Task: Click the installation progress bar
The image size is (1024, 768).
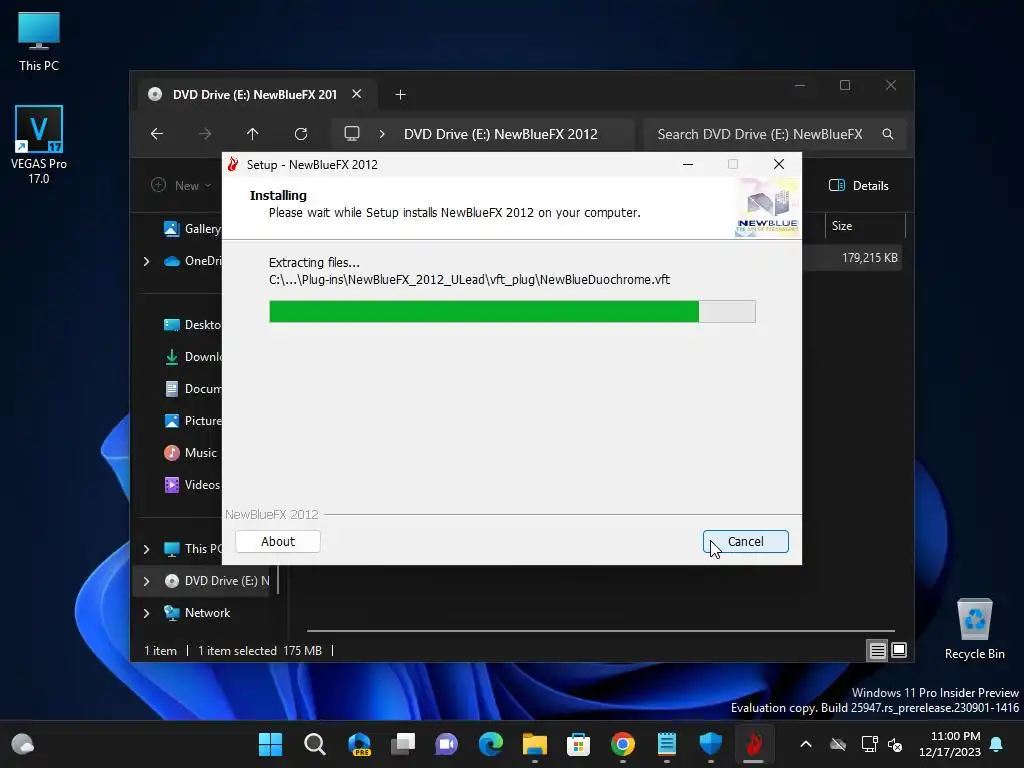Action: [512, 312]
